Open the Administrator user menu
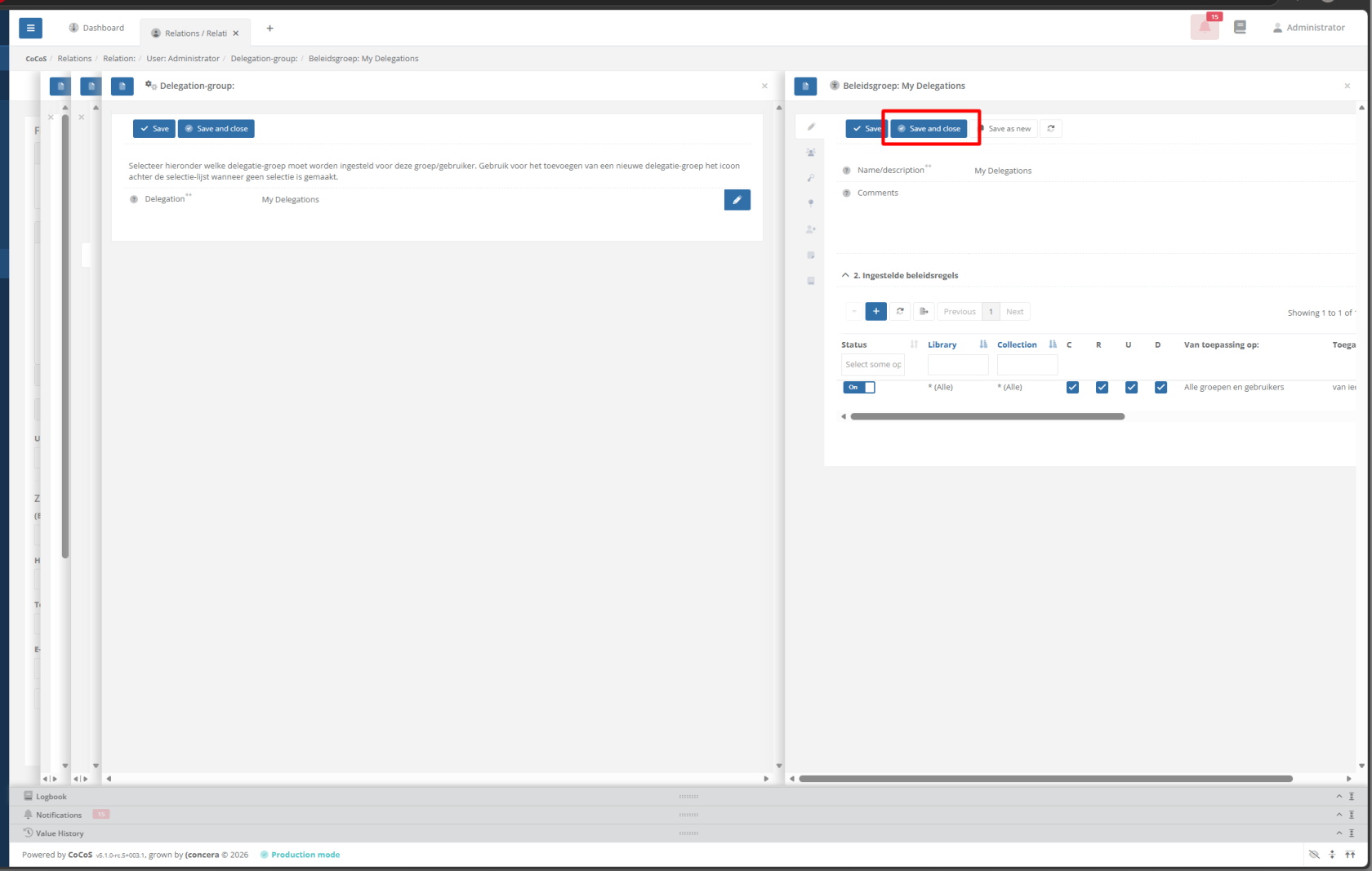Viewport: 1372px width, 871px height. coord(1308,28)
